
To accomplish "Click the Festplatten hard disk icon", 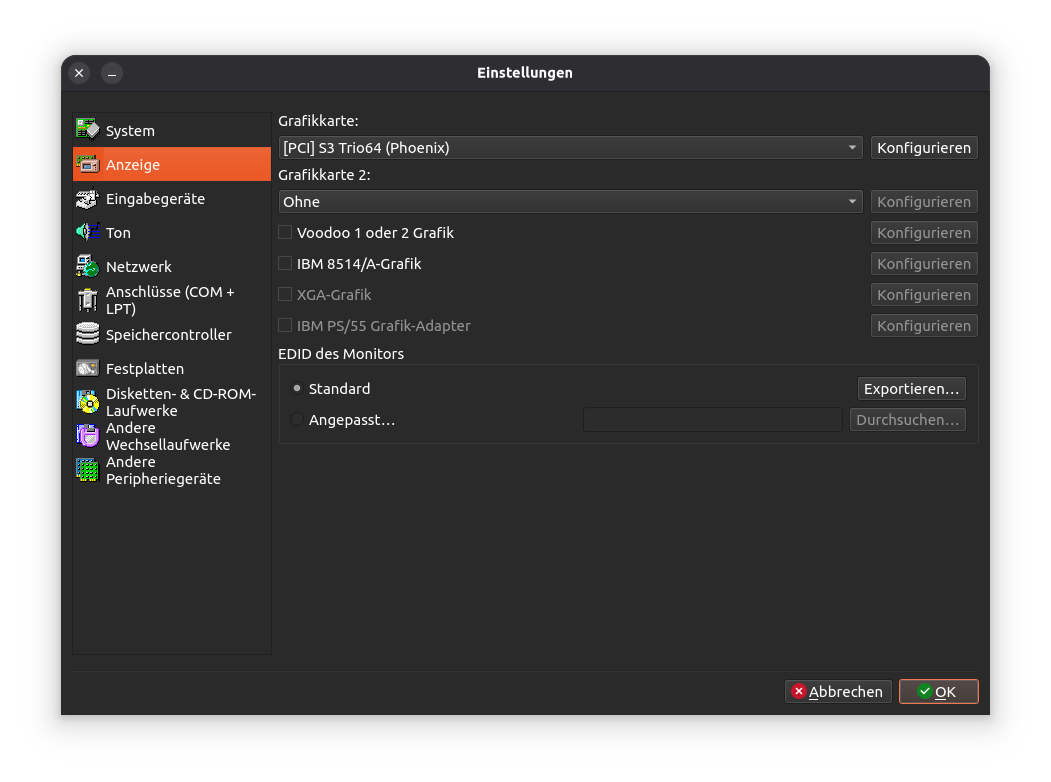I will [x=87, y=369].
